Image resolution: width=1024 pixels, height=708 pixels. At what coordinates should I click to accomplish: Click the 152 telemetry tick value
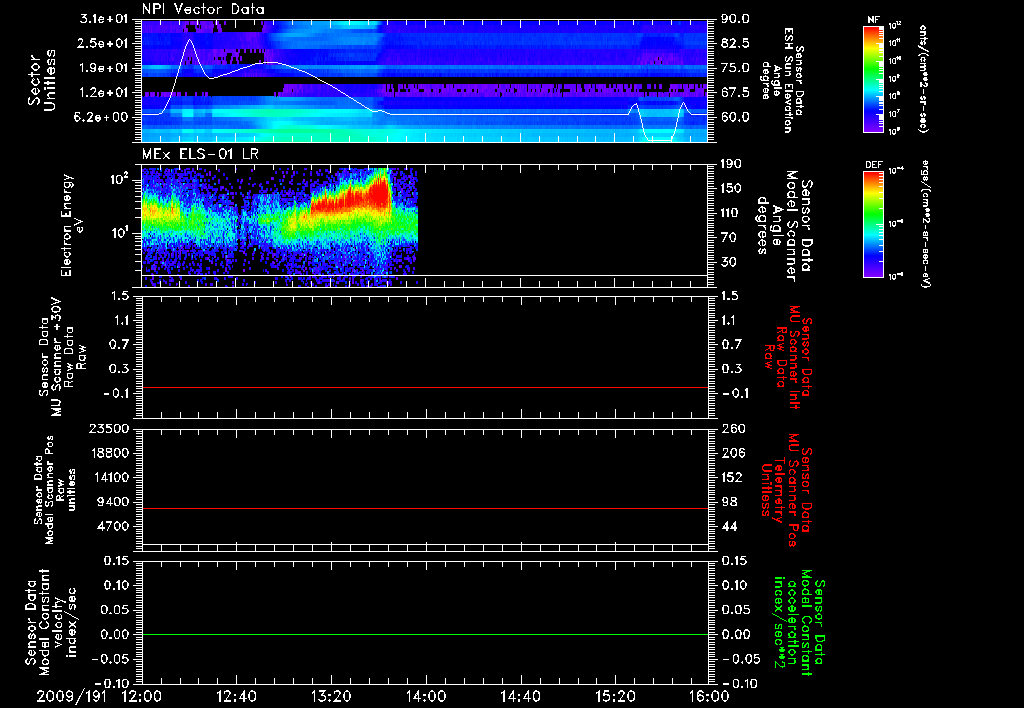733,477
